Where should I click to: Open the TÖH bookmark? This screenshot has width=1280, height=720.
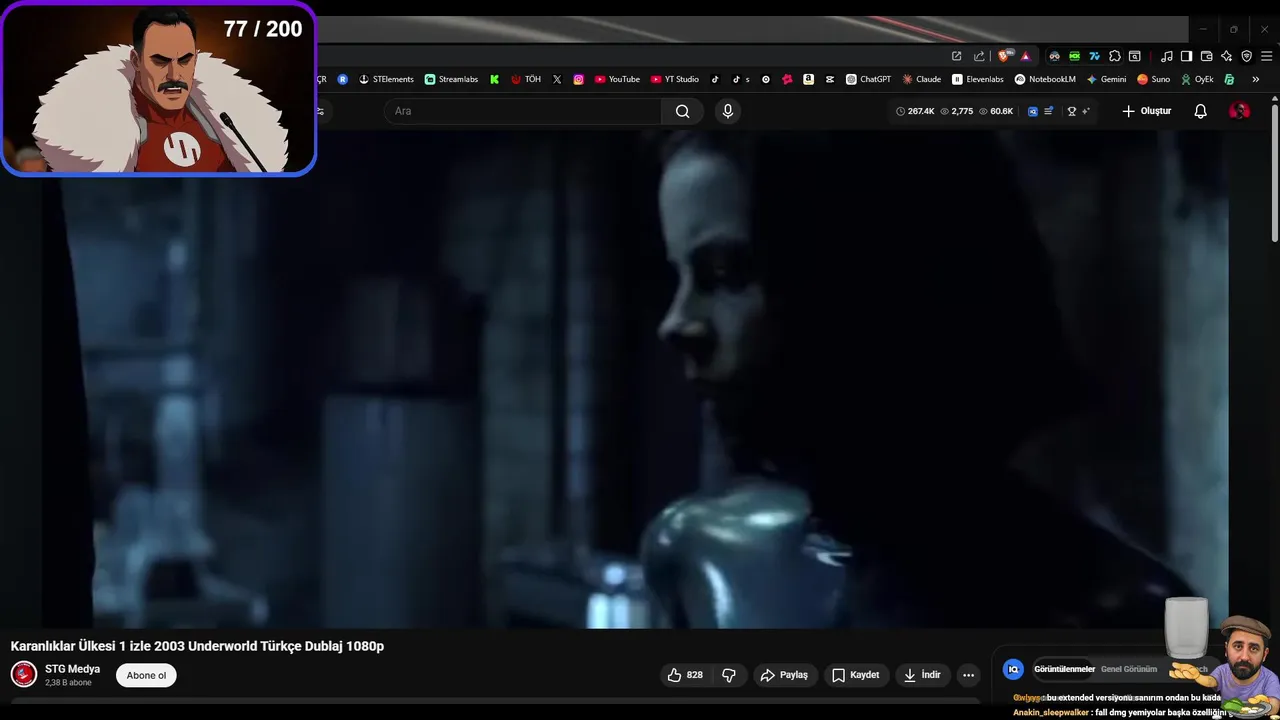tap(526, 79)
